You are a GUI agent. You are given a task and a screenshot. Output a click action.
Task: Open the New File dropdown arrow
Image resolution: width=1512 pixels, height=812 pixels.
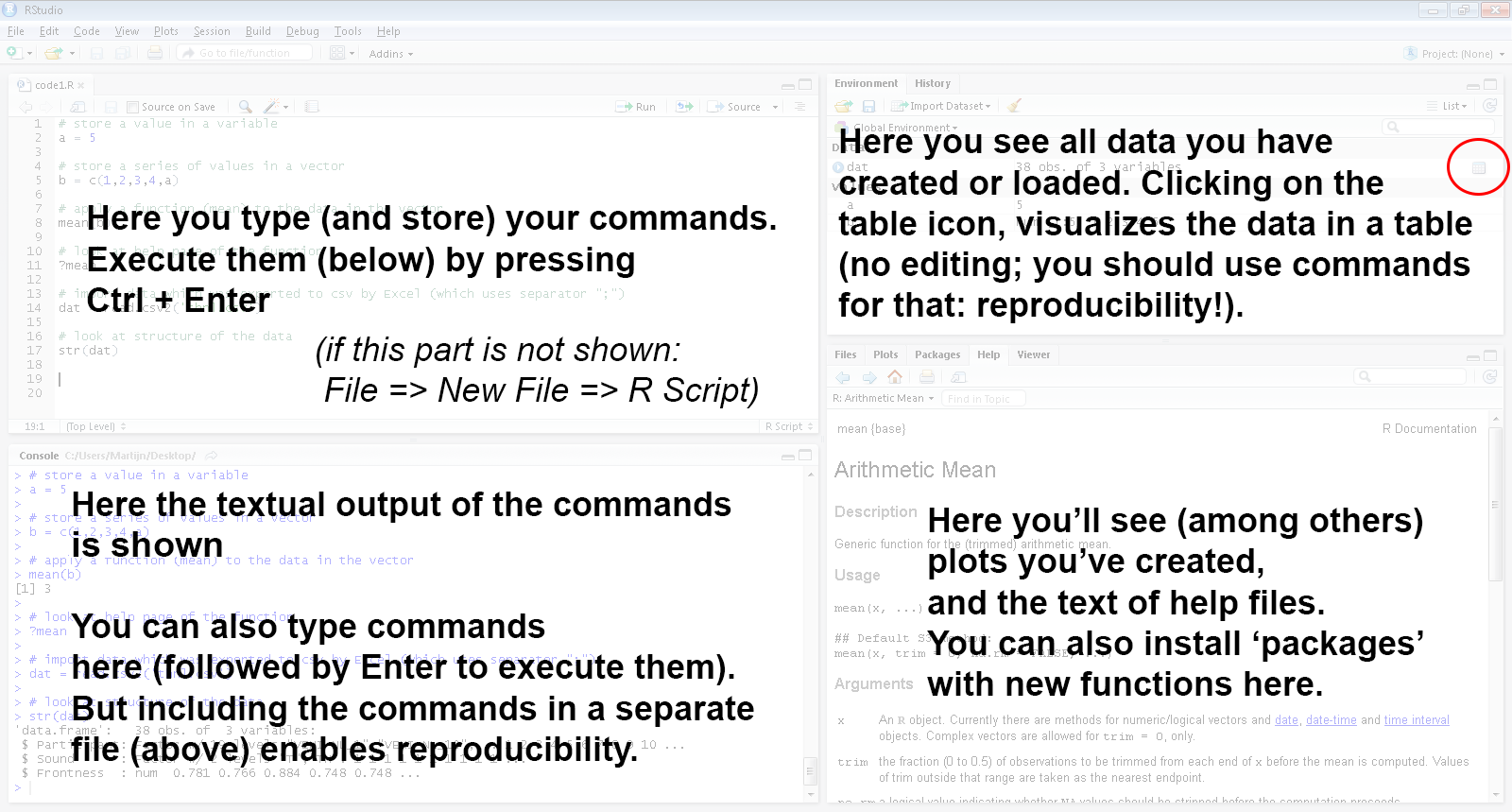(29, 54)
